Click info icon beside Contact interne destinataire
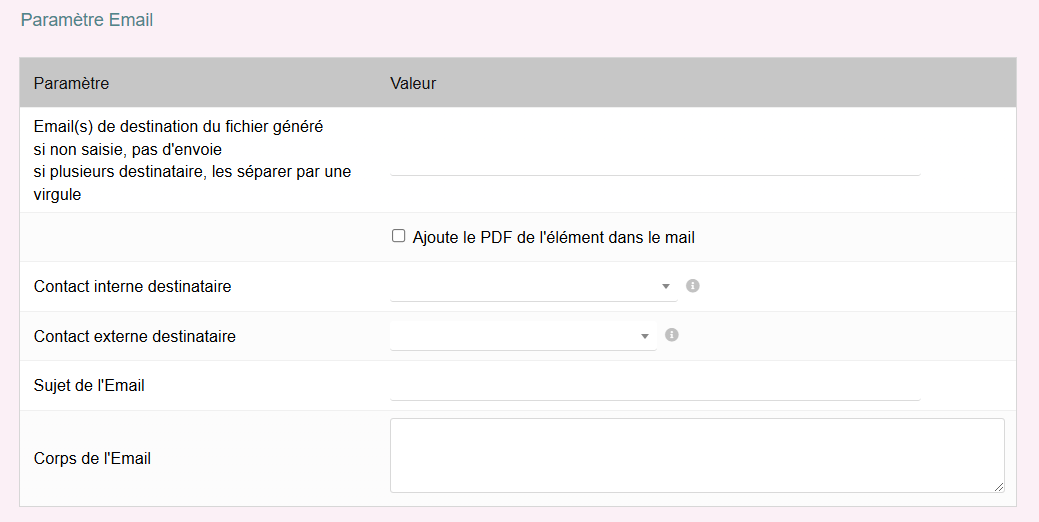 click(x=693, y=286)
